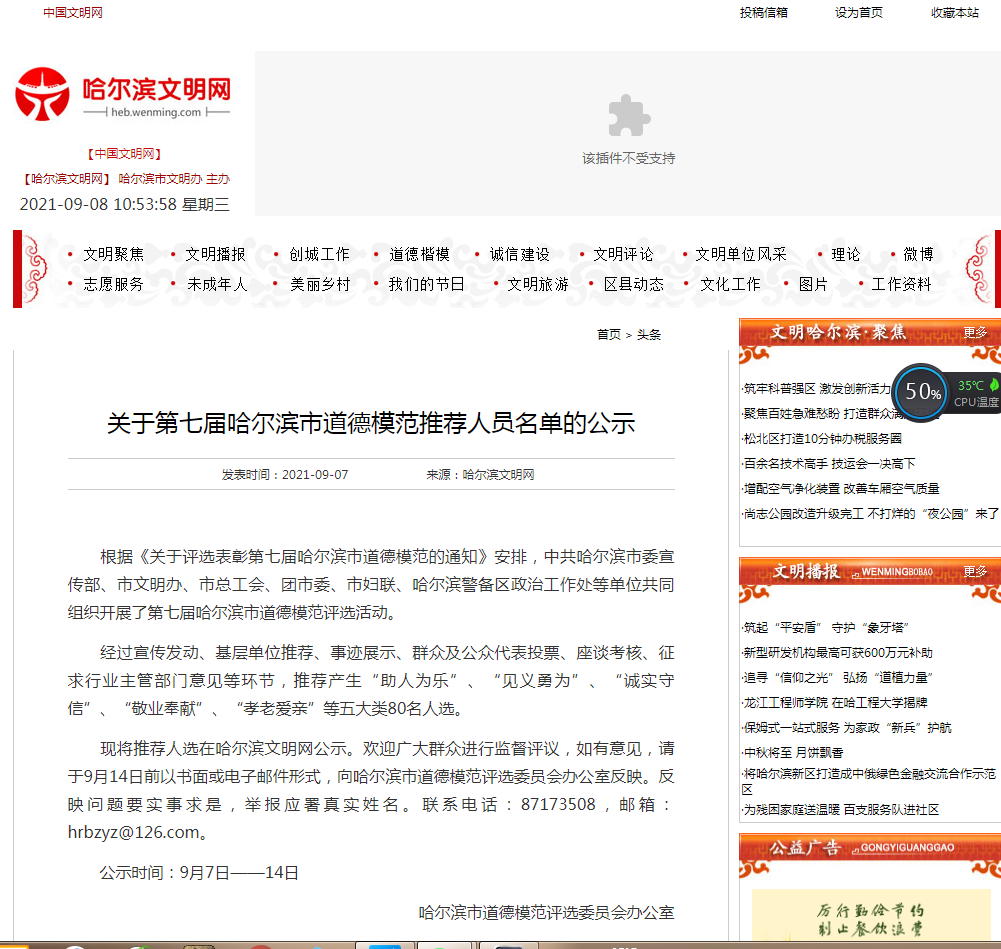
Task: Click the 首页 breadcrumb link
Action: [x=608, y=335]
